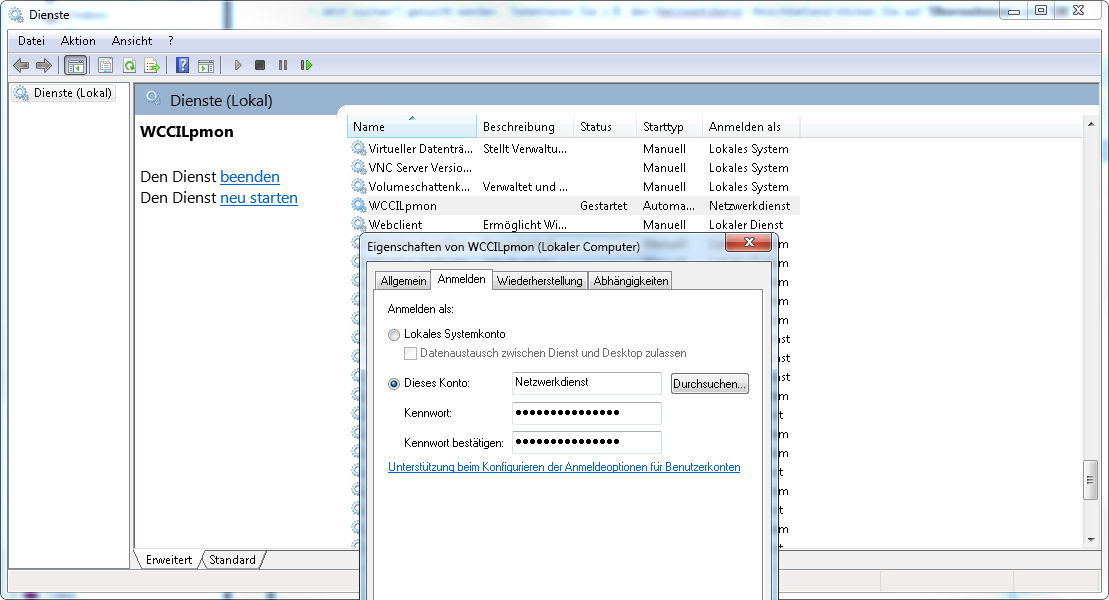This screenshot has height=600, width=1109.
Task: Switch to the Wiederherstellung tab
Action: [x=539, y=281]
